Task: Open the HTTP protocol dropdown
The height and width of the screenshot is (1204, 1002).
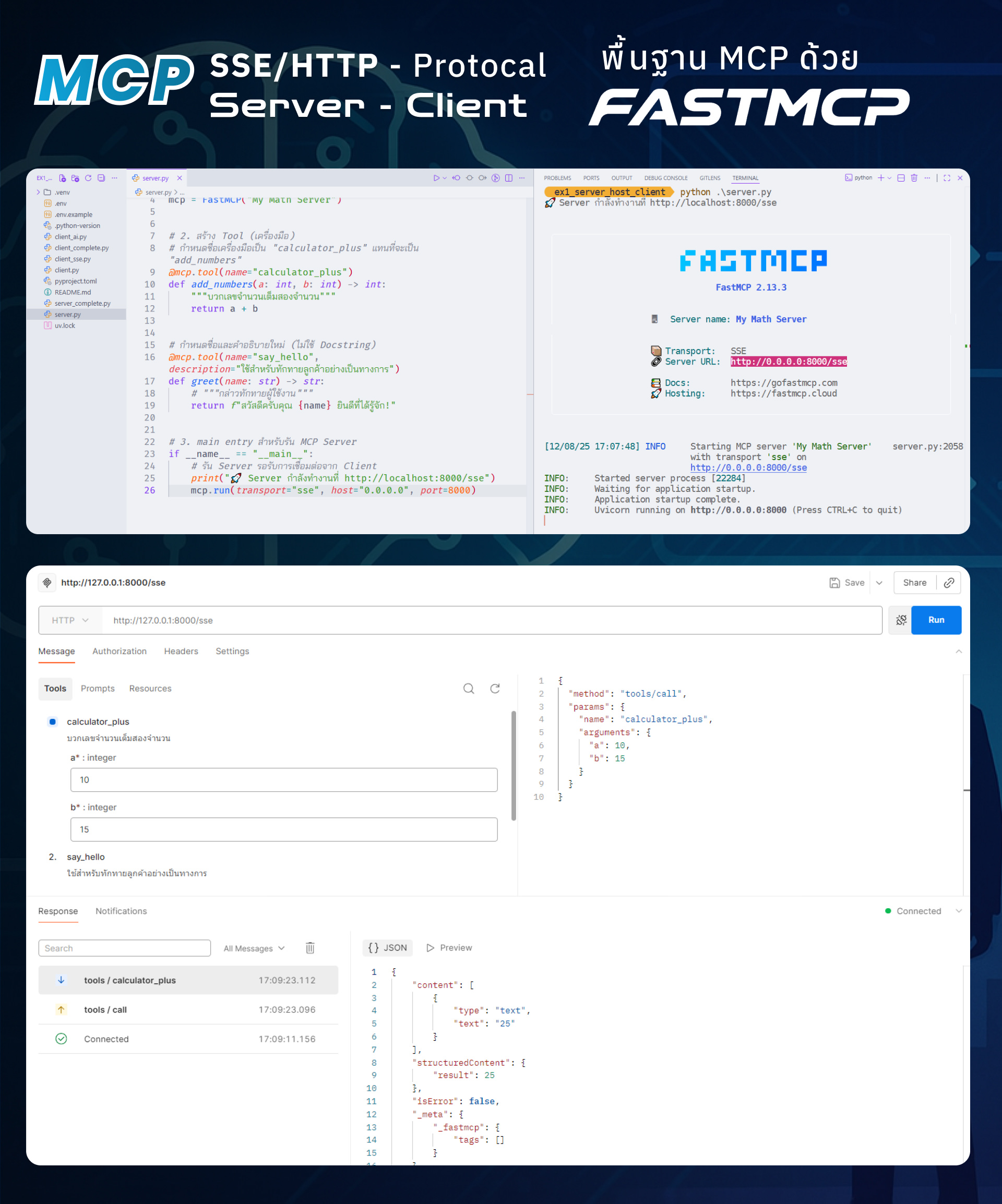Action: [70, 620]
